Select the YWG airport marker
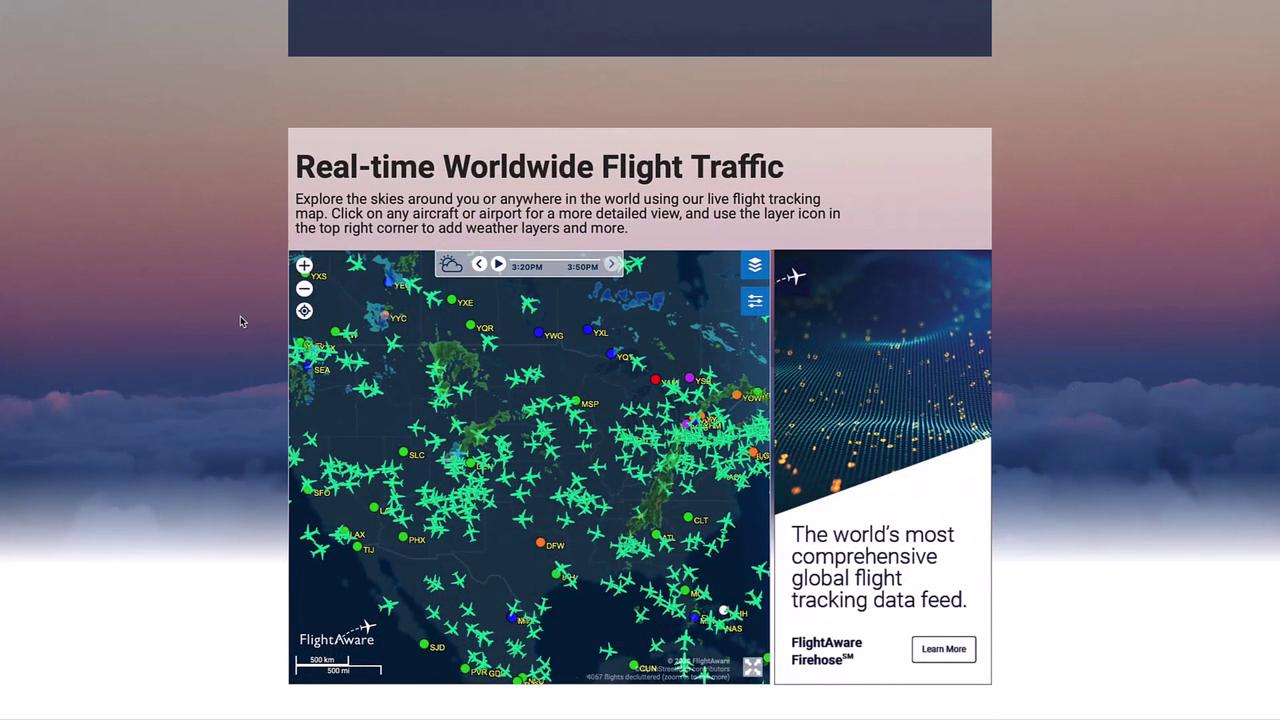 click(540, 333)
